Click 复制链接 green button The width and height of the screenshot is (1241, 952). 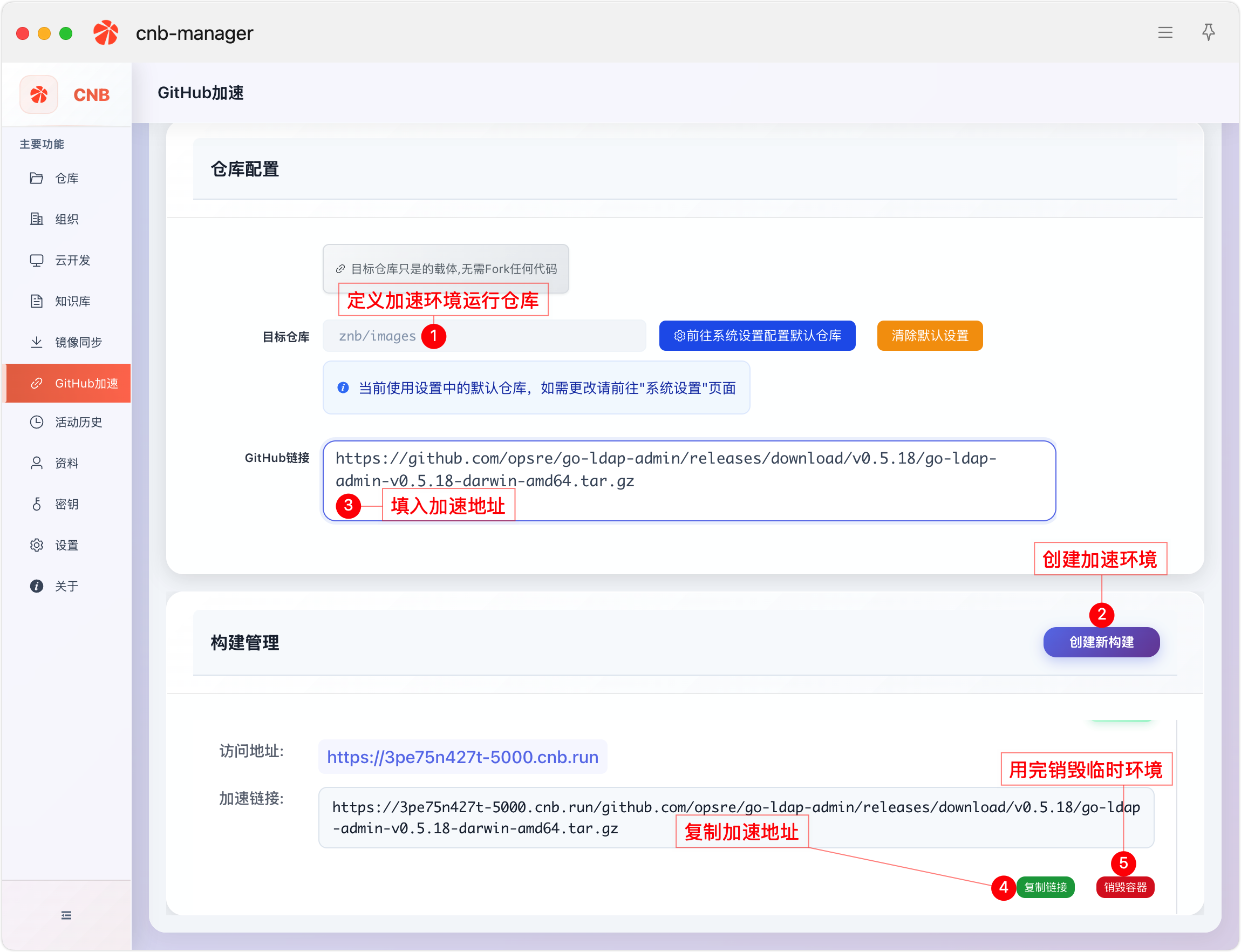click(1046, 888)
